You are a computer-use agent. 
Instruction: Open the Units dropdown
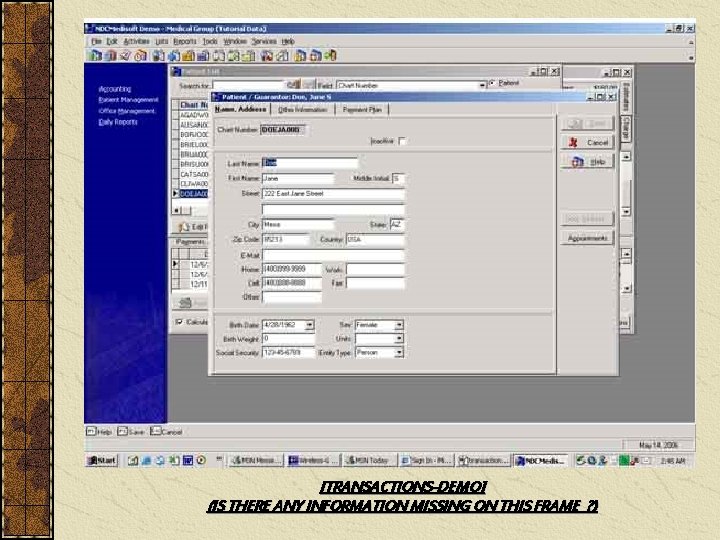tap(399, 339)
